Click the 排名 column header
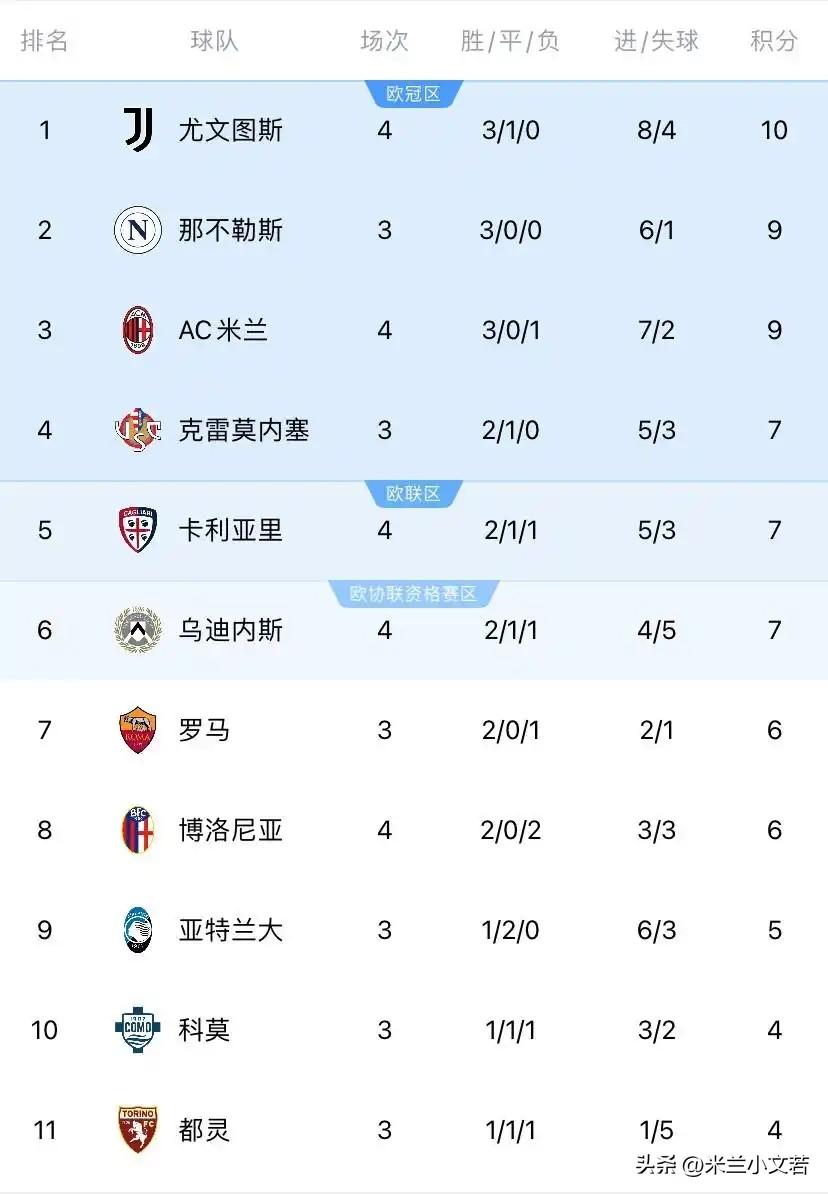The image size is (828, 1194). pos(44,40)
